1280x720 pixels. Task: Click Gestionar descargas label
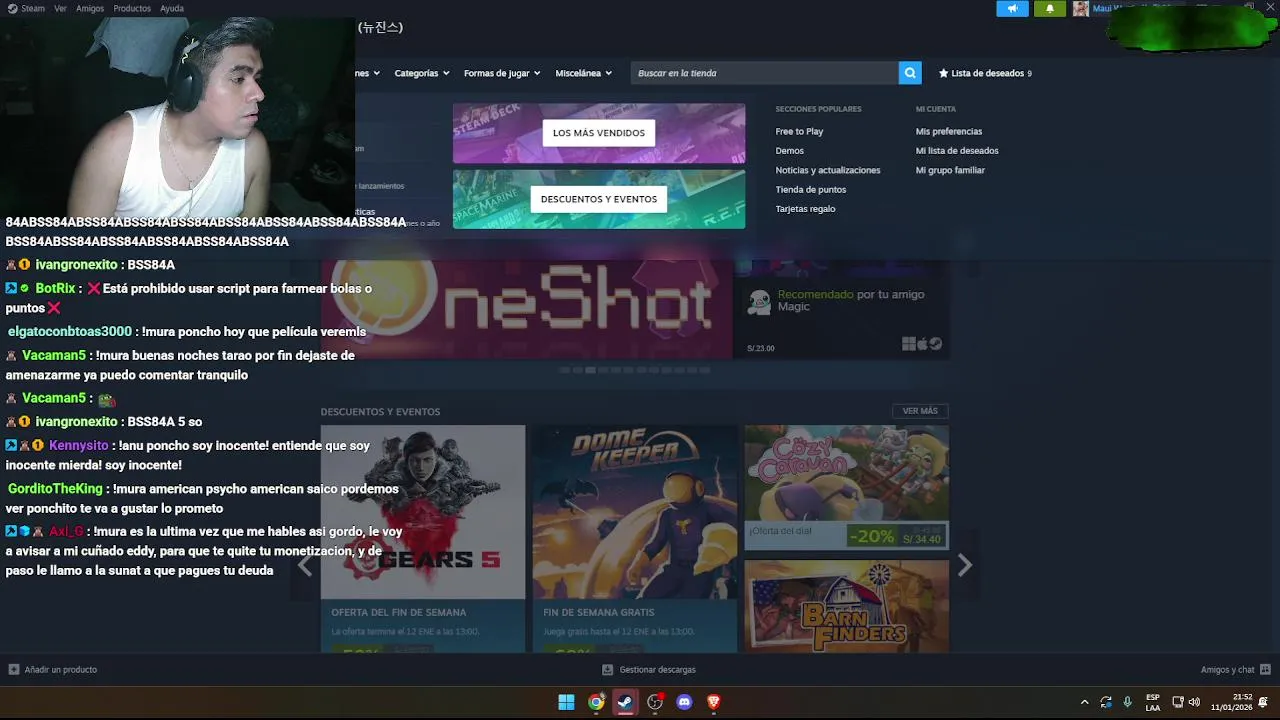(x=657, y=670)
